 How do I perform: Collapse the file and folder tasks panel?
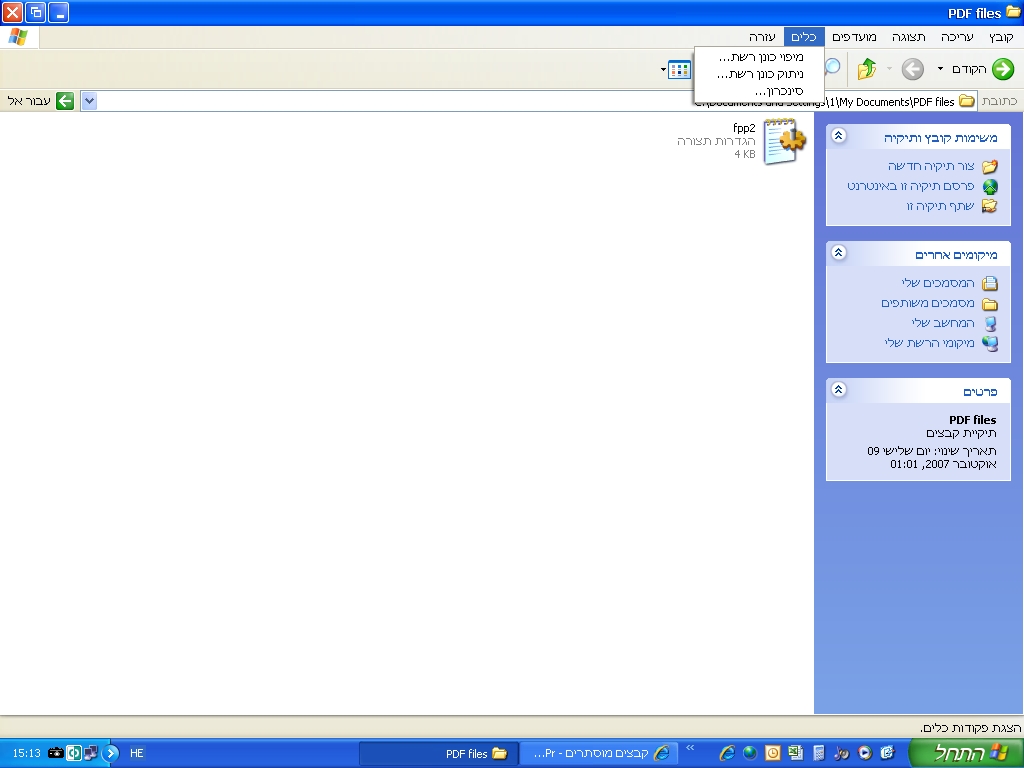coord(839,136)
